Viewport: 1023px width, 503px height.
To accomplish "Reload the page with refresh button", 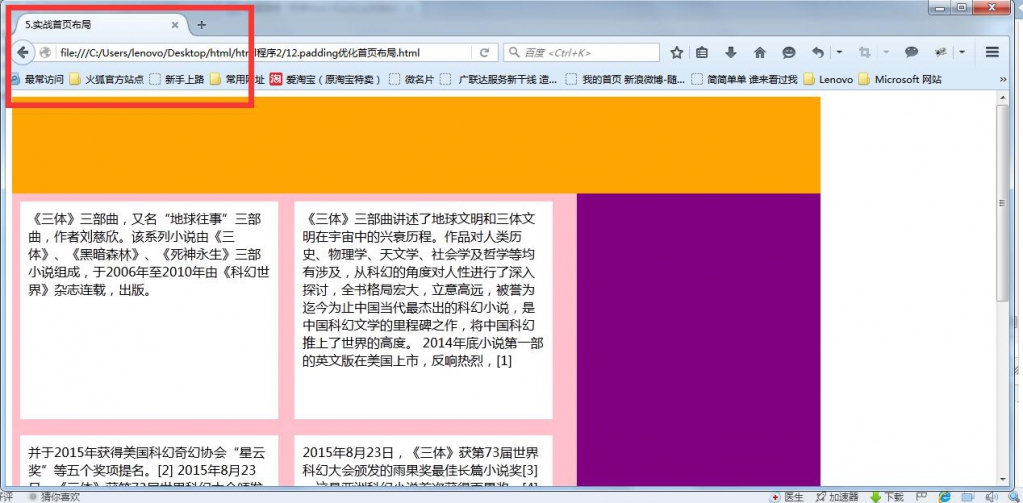I will tap(484, 53).
